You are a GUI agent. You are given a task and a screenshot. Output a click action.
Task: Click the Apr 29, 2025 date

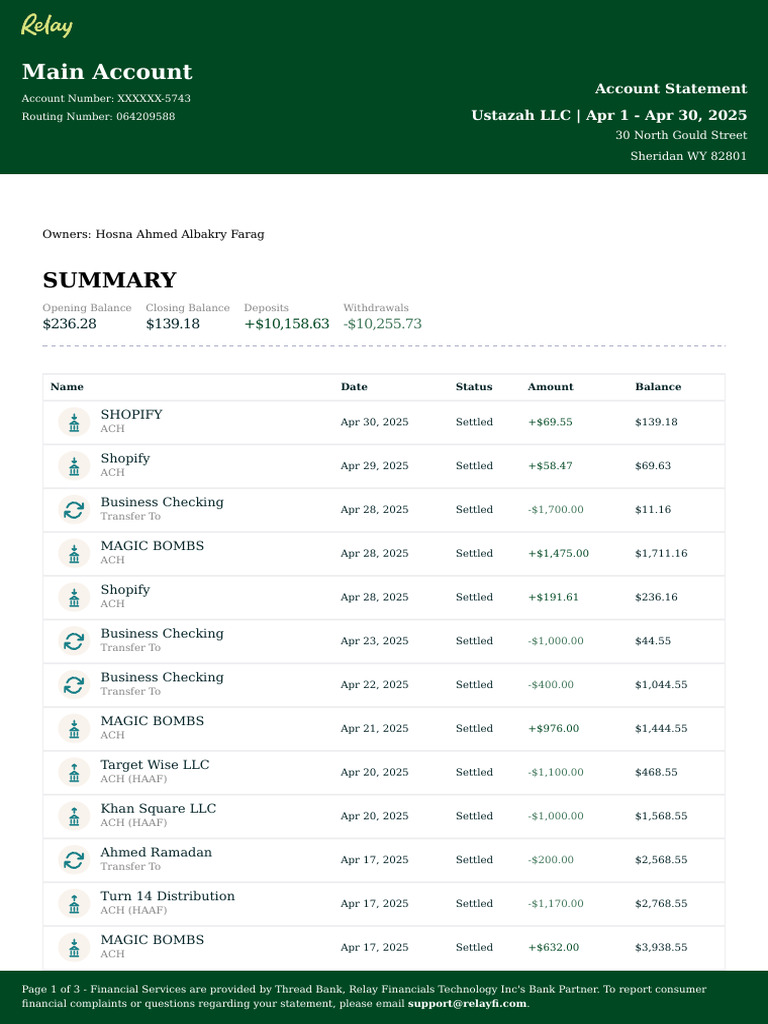[374, 466]
